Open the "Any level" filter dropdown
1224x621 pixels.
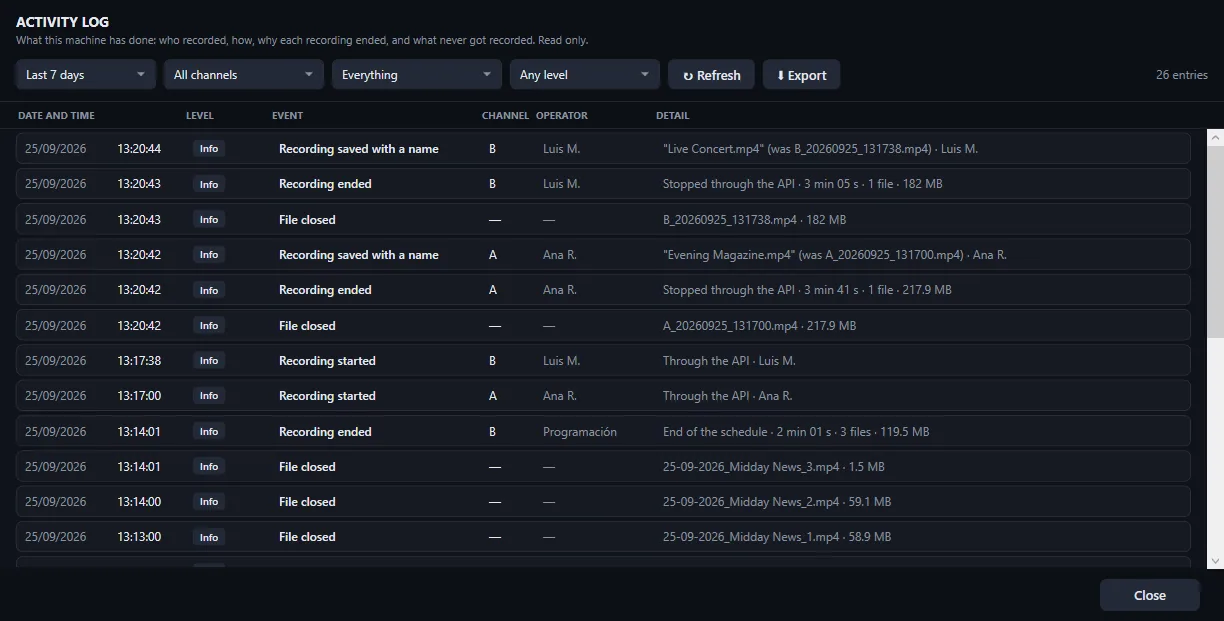pos(585,75)
